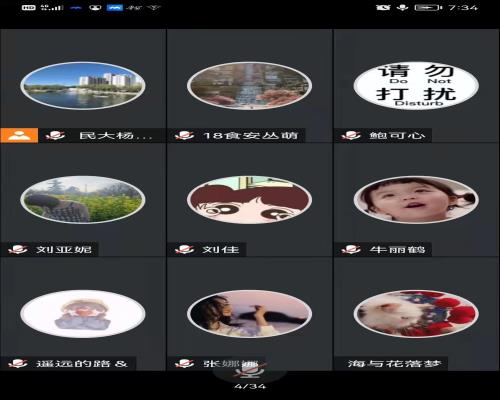Click muted mic icon beside 刘佳
The image size is (500, 400).
(184, 249)
